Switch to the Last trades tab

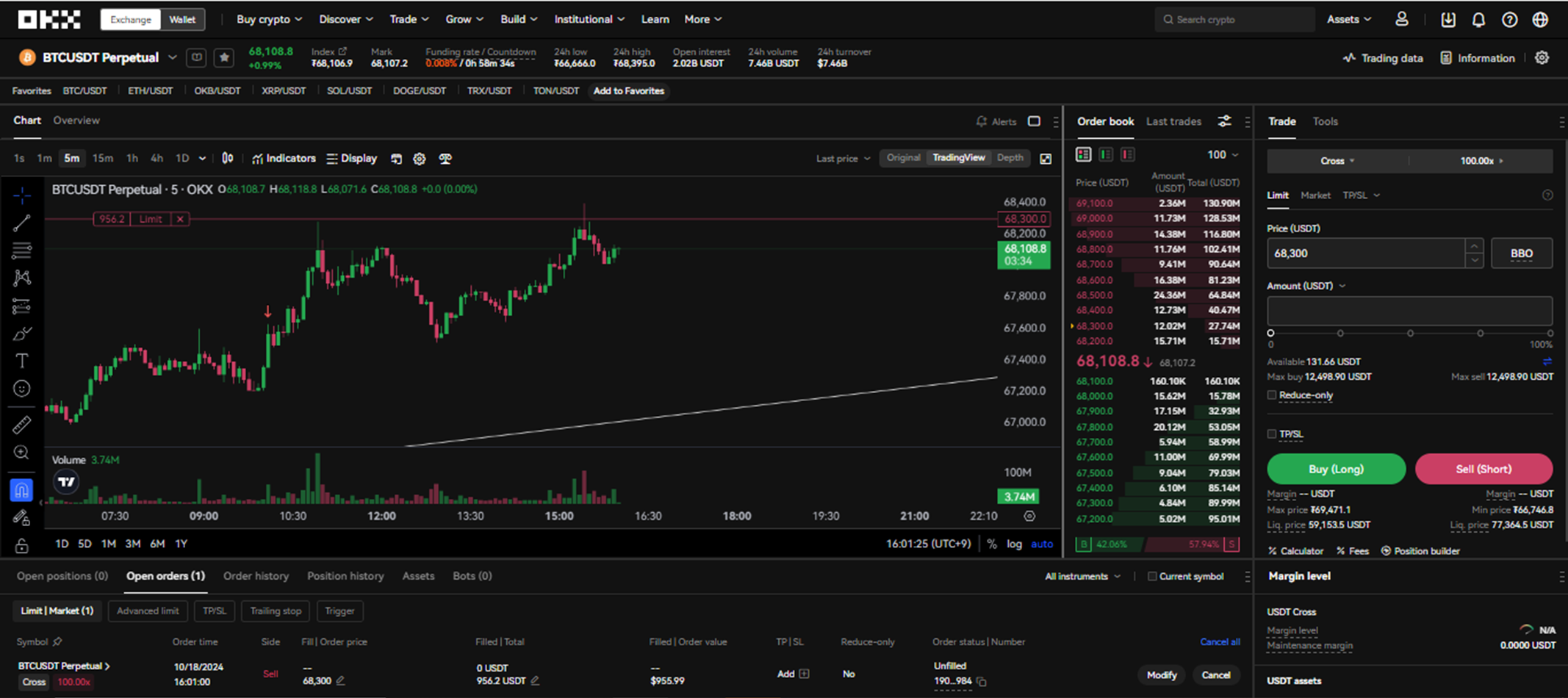coord(1173,121)
